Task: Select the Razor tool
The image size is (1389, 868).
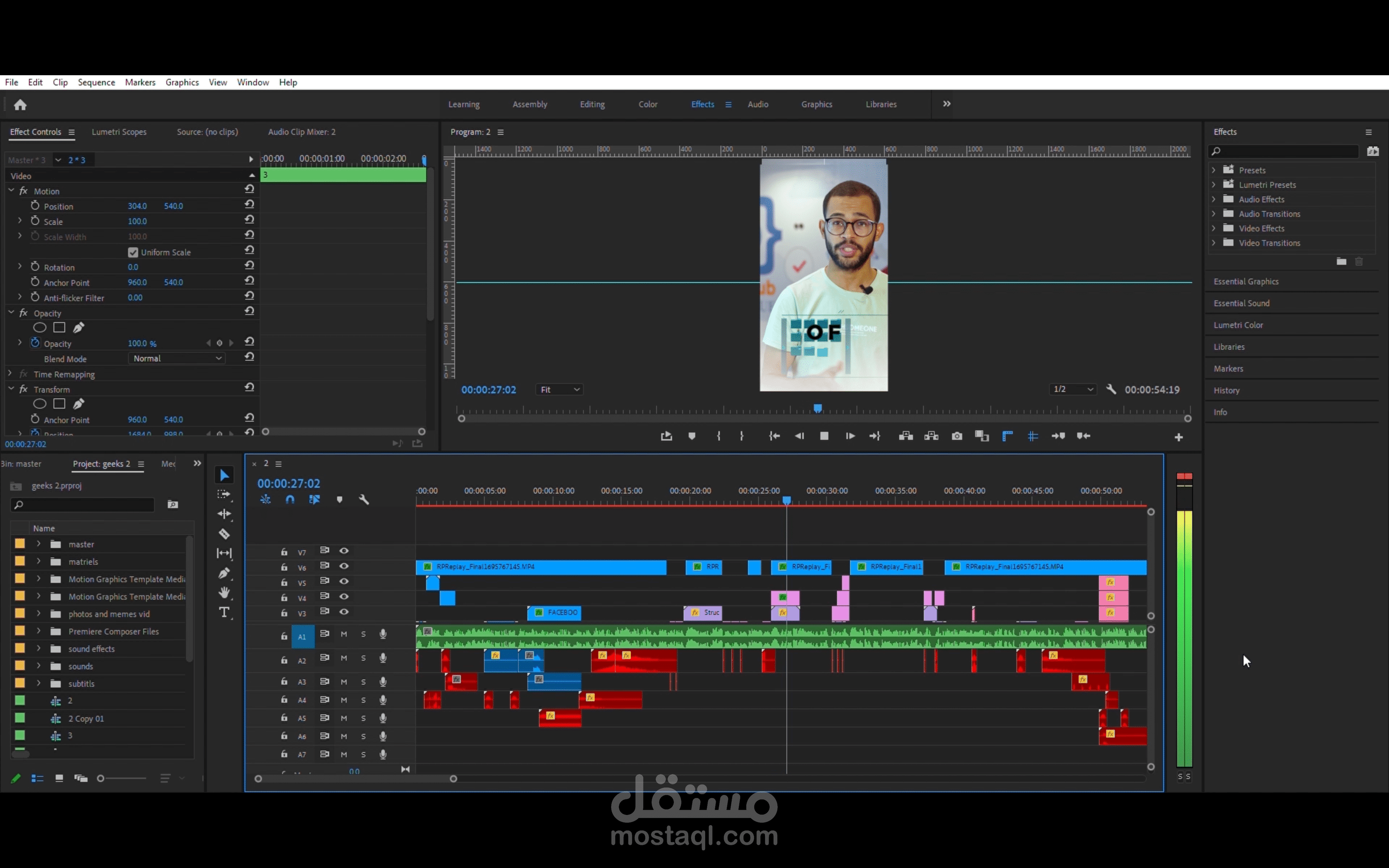Action: click(224, 534)
